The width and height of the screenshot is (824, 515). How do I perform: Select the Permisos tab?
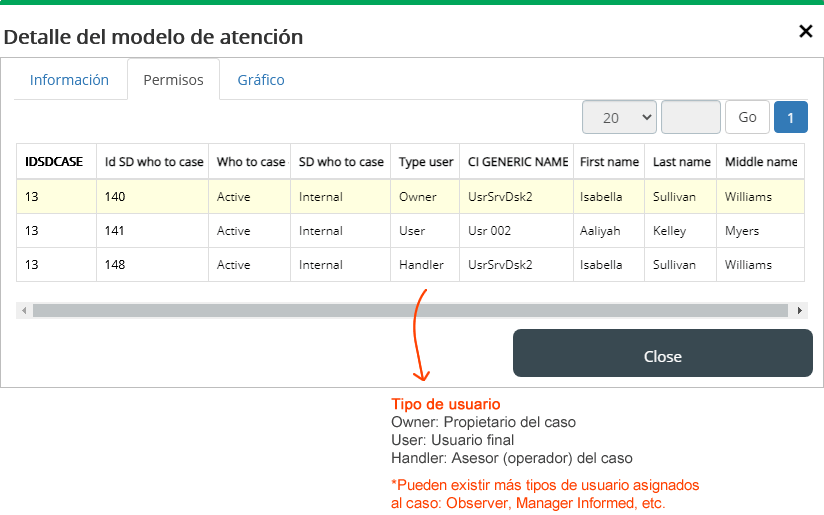tap(173, 80)
